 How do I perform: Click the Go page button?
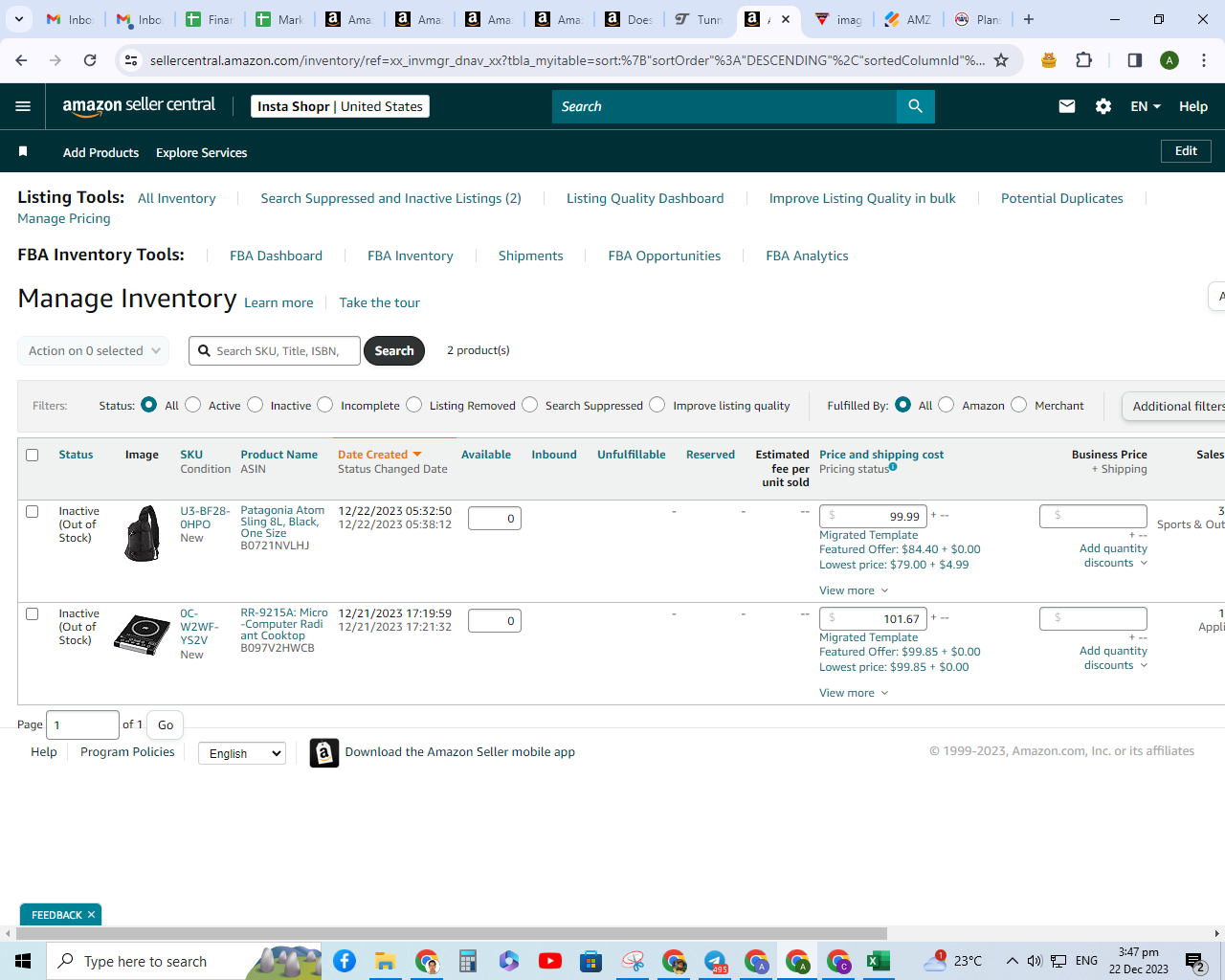pyautogui.click(x=166, y=725)
